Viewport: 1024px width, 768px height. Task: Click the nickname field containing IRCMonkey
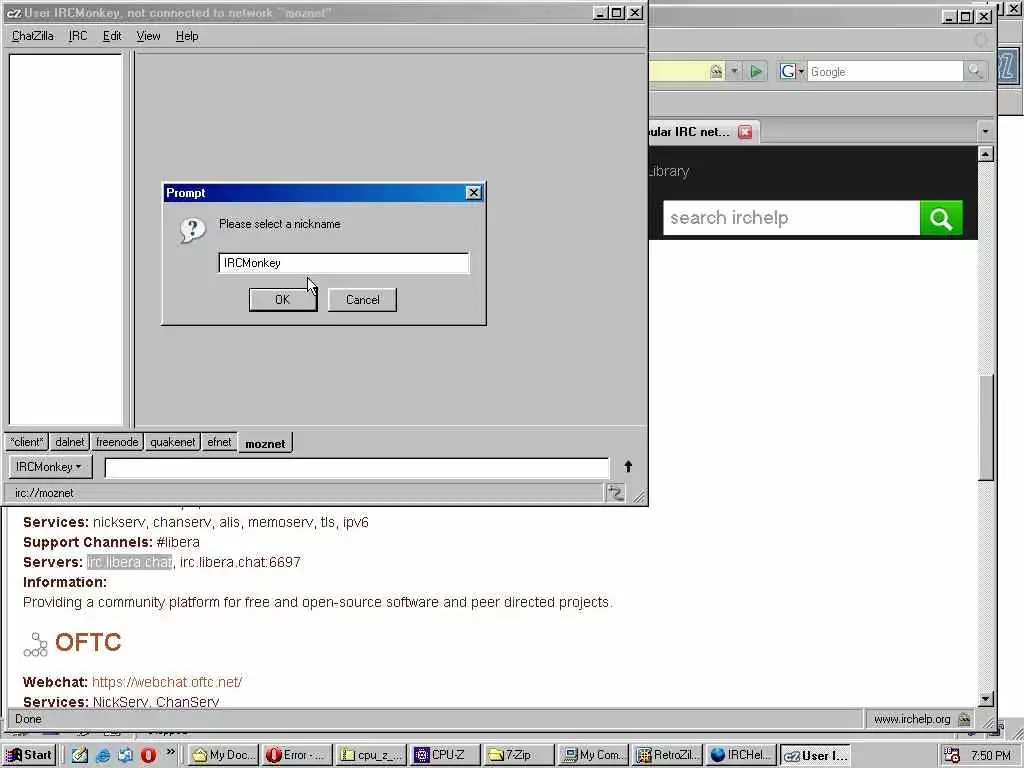tap(344, 263)
